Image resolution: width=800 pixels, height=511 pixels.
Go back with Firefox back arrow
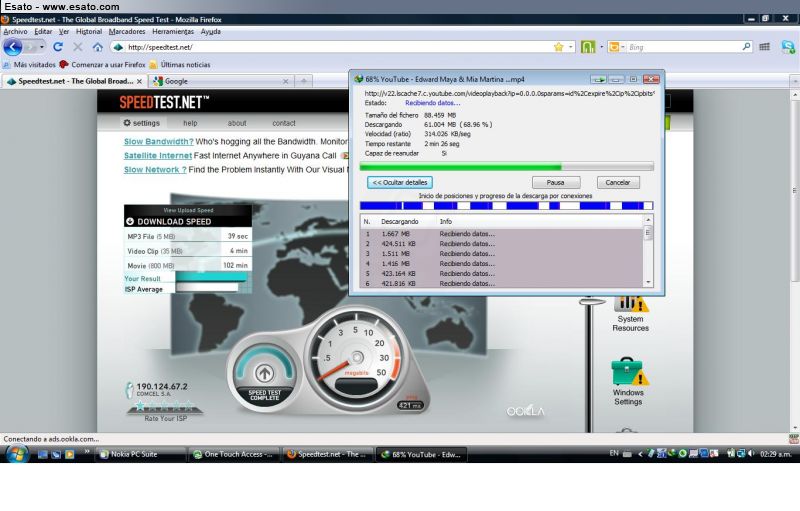point(12,47)
